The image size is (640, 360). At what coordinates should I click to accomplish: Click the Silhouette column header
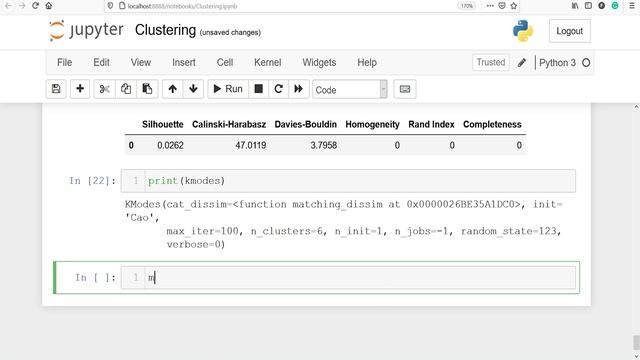pyautogui.click(x=162, y=124)
